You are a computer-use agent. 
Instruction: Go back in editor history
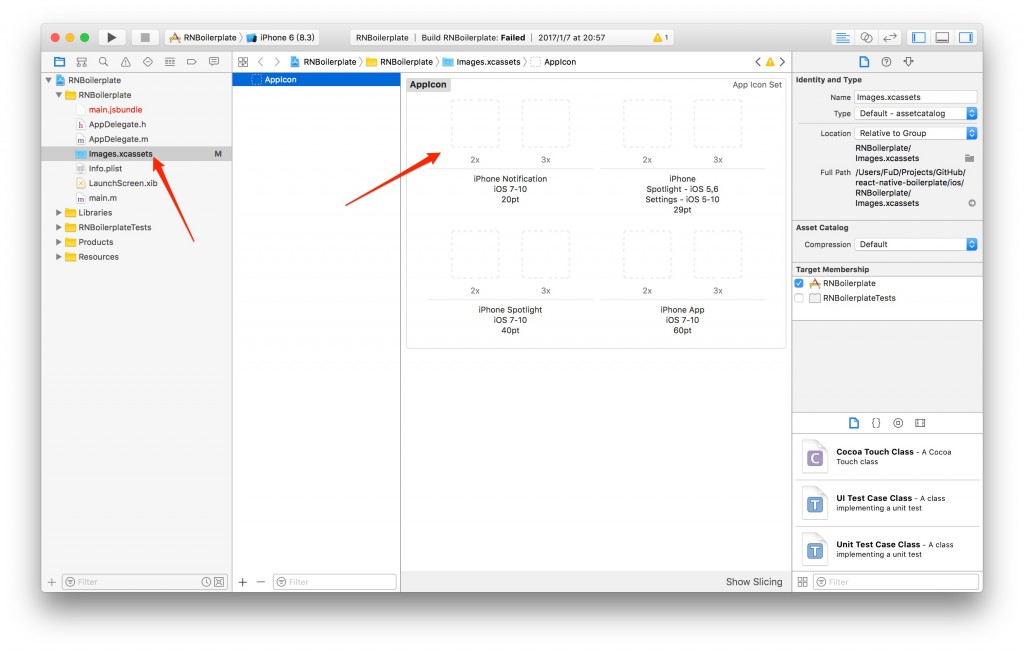coord(261,61)
